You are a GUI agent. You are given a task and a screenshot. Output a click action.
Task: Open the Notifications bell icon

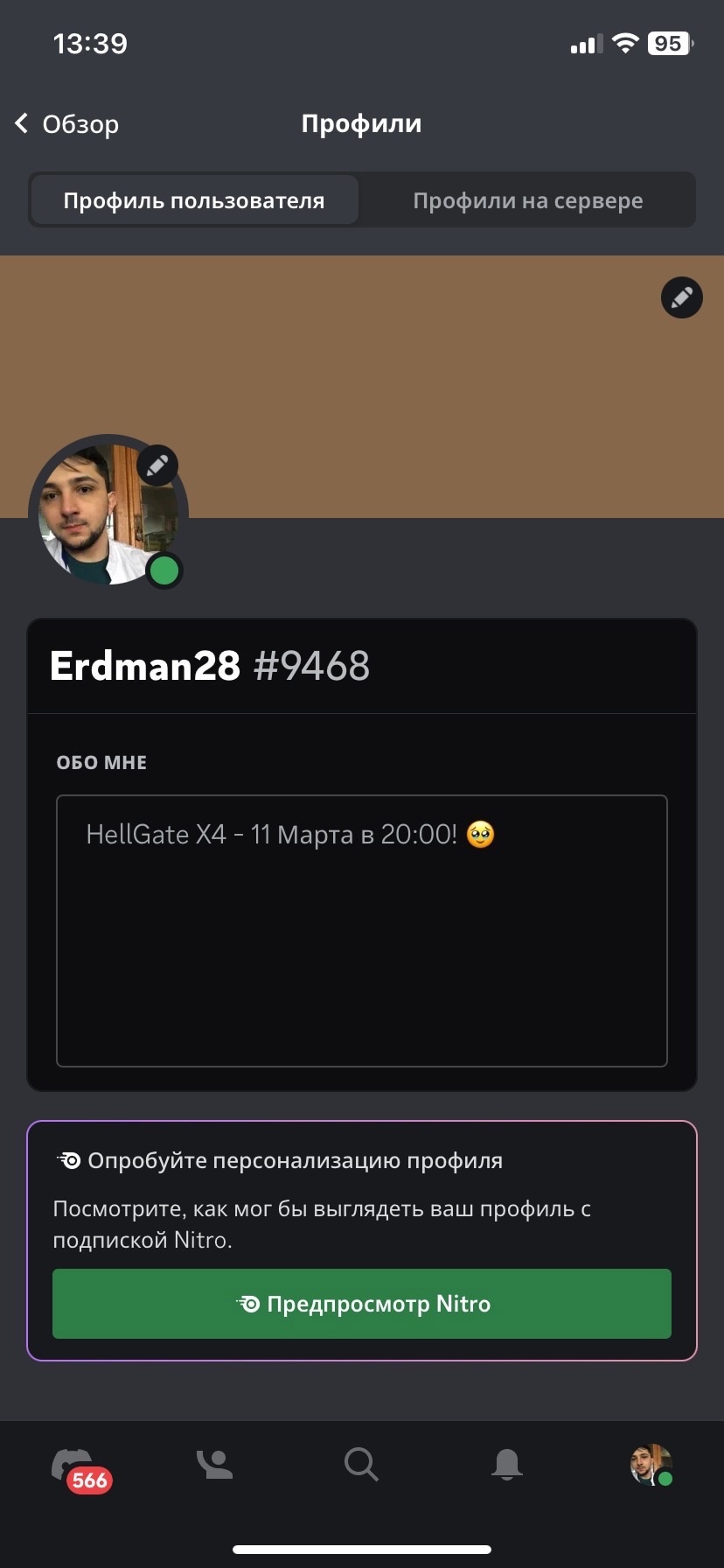[507, 1464]
